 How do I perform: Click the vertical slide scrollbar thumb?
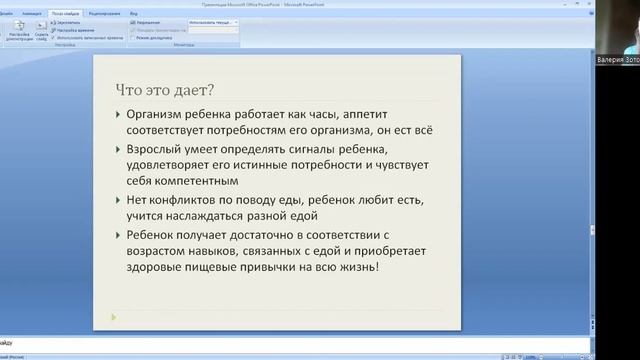(x=592, y=230)
